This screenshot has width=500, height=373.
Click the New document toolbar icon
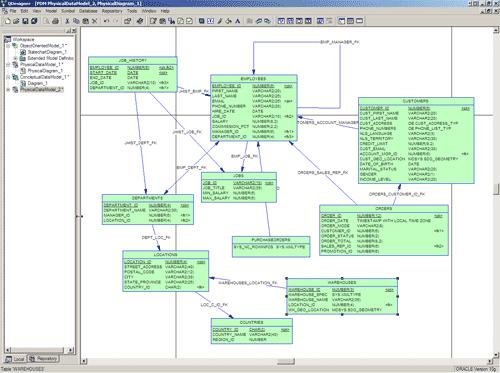[7, 21]
